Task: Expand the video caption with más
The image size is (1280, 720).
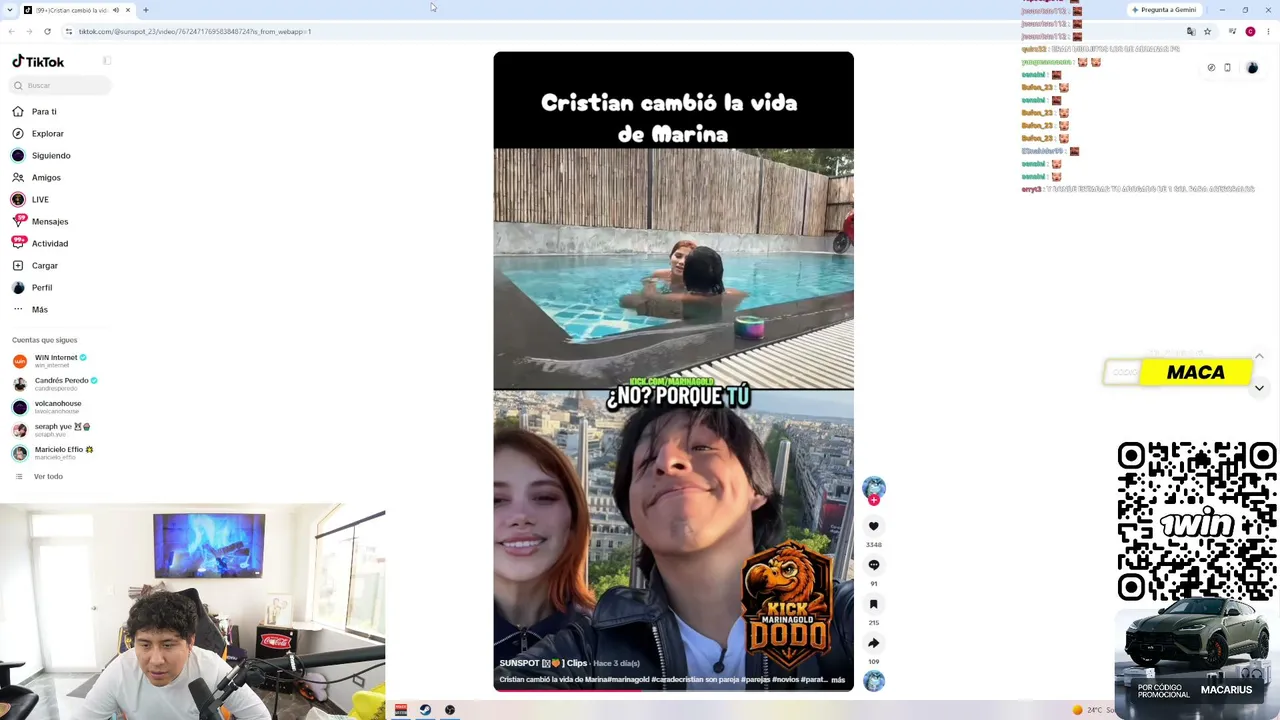Action: [x=838, y=680]
